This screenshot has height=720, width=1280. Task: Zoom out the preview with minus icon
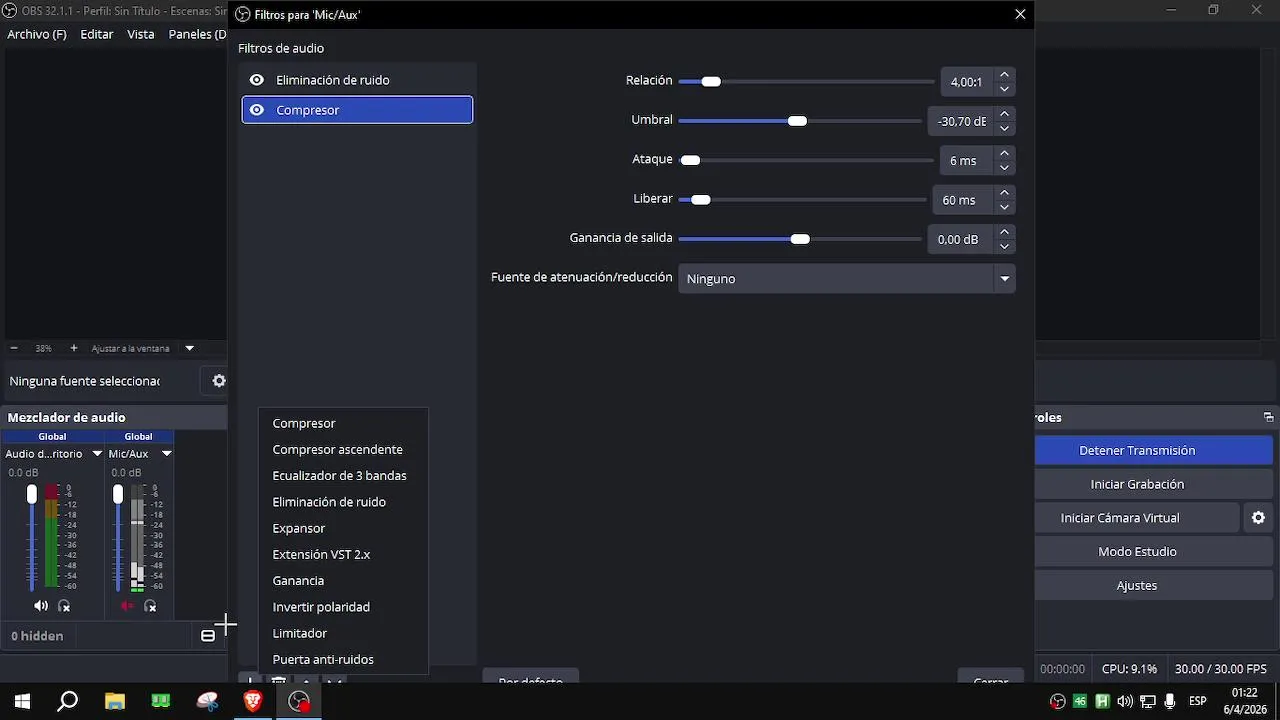(14, 348)
